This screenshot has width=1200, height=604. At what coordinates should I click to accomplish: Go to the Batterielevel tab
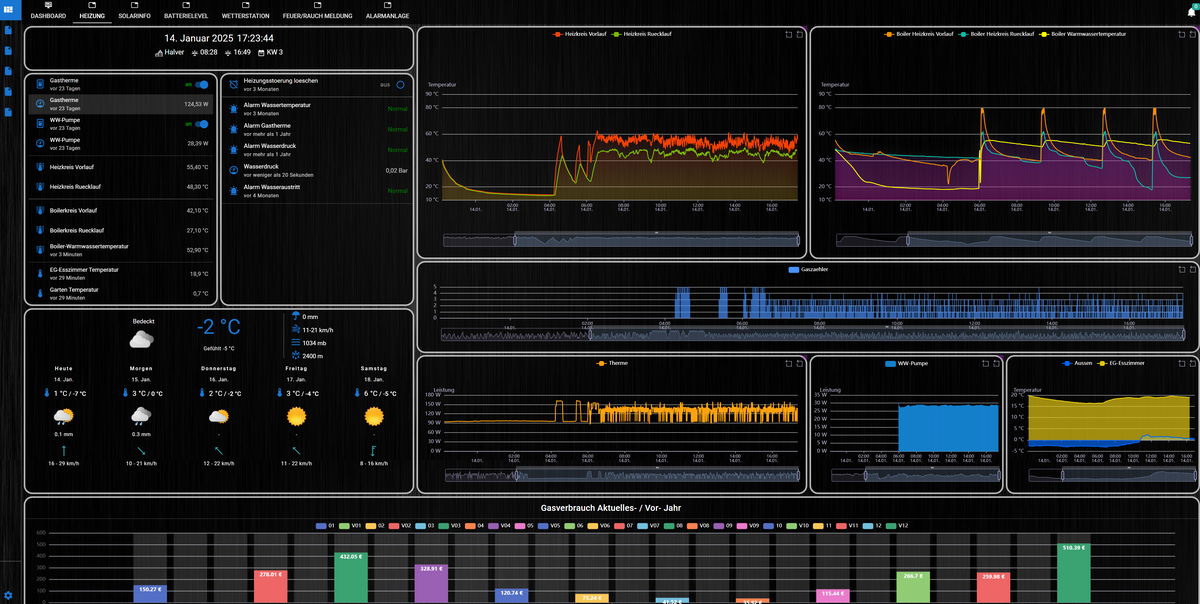coord(185,12)
